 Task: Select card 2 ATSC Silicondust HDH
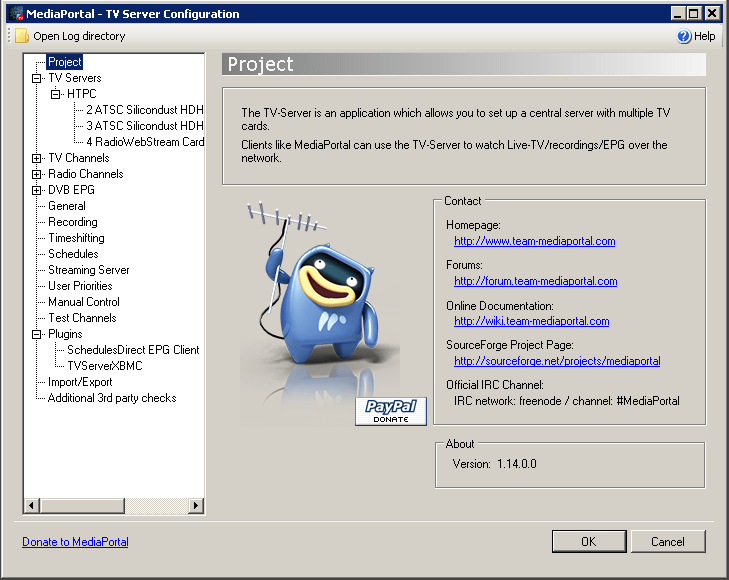click(x=145, y=110)
